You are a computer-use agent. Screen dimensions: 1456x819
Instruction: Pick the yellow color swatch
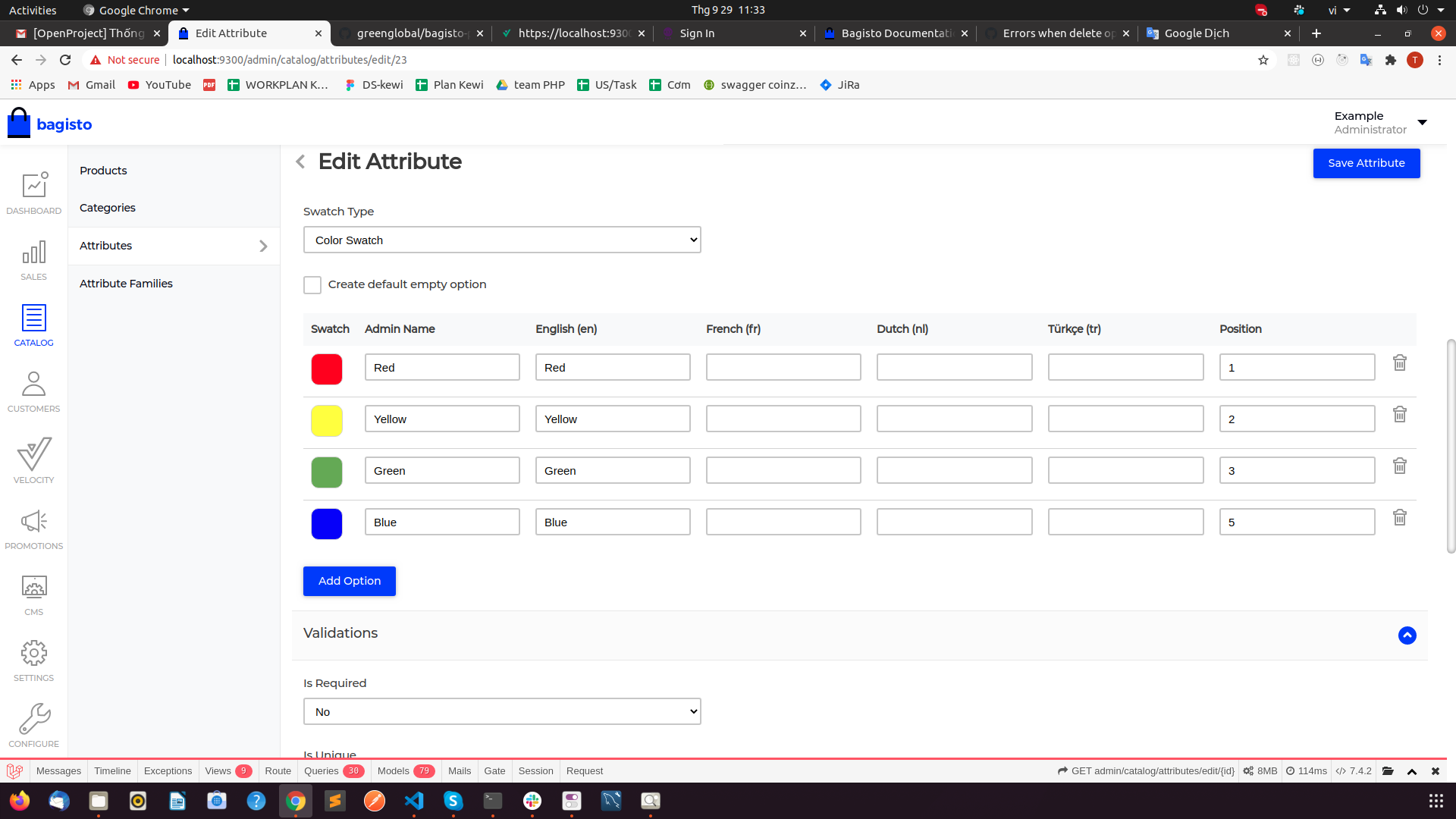coord(327,421)
